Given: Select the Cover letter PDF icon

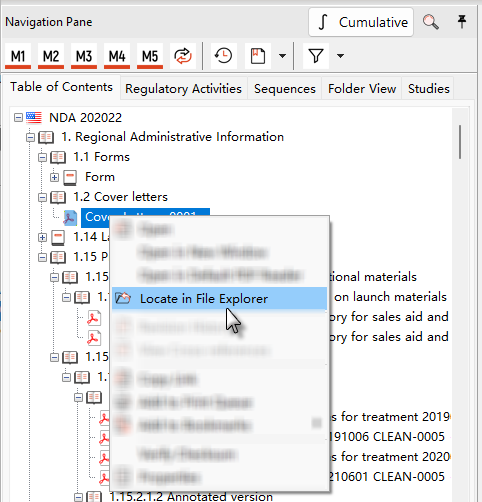Looking at the screenshot, I should pyautogui.click(x=70, y=217).
